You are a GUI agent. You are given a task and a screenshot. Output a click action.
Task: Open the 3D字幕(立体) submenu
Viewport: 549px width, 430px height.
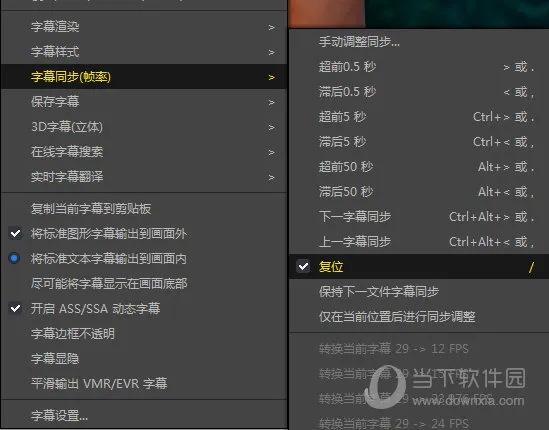point(144,127)
